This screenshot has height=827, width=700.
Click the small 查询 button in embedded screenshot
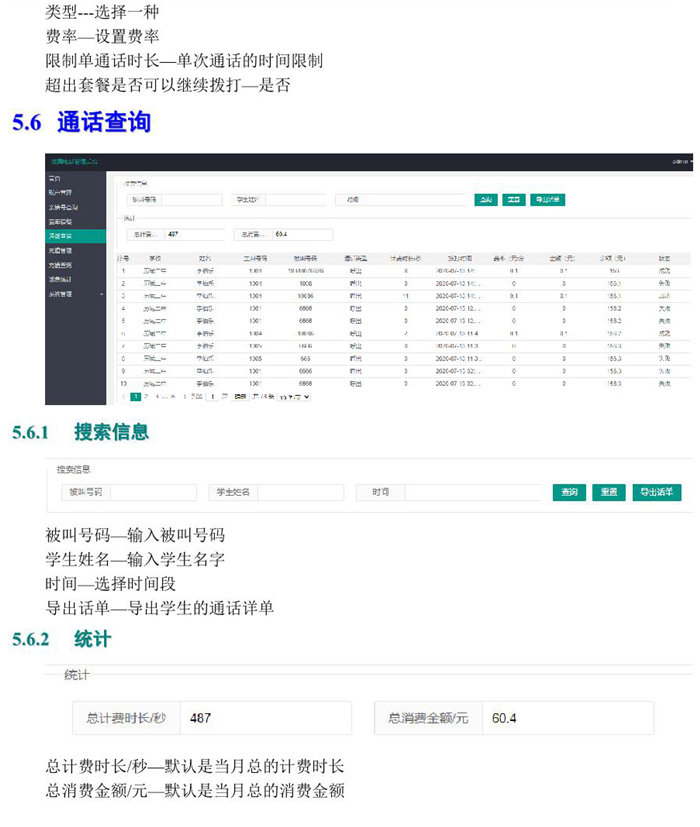(x=485, y=200)
